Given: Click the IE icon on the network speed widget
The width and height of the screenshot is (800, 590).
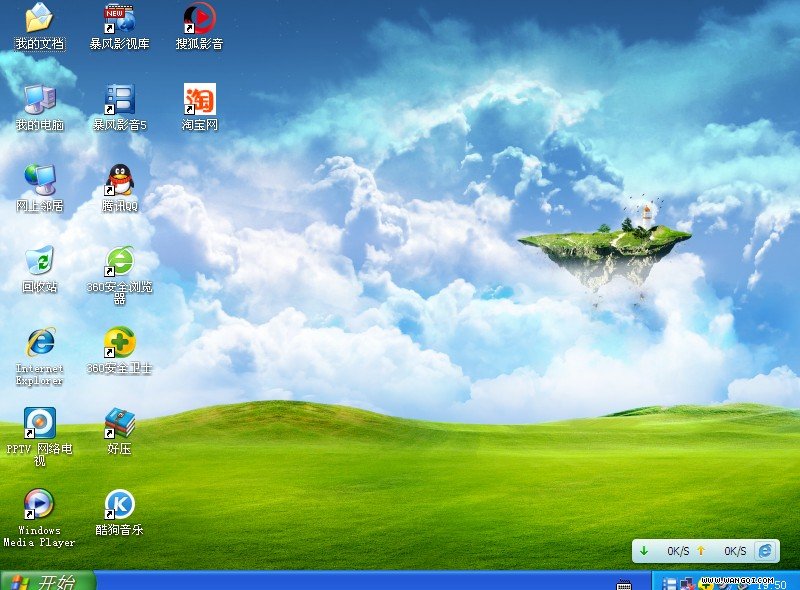Looking at the screenshot, I should coord(765,551).
